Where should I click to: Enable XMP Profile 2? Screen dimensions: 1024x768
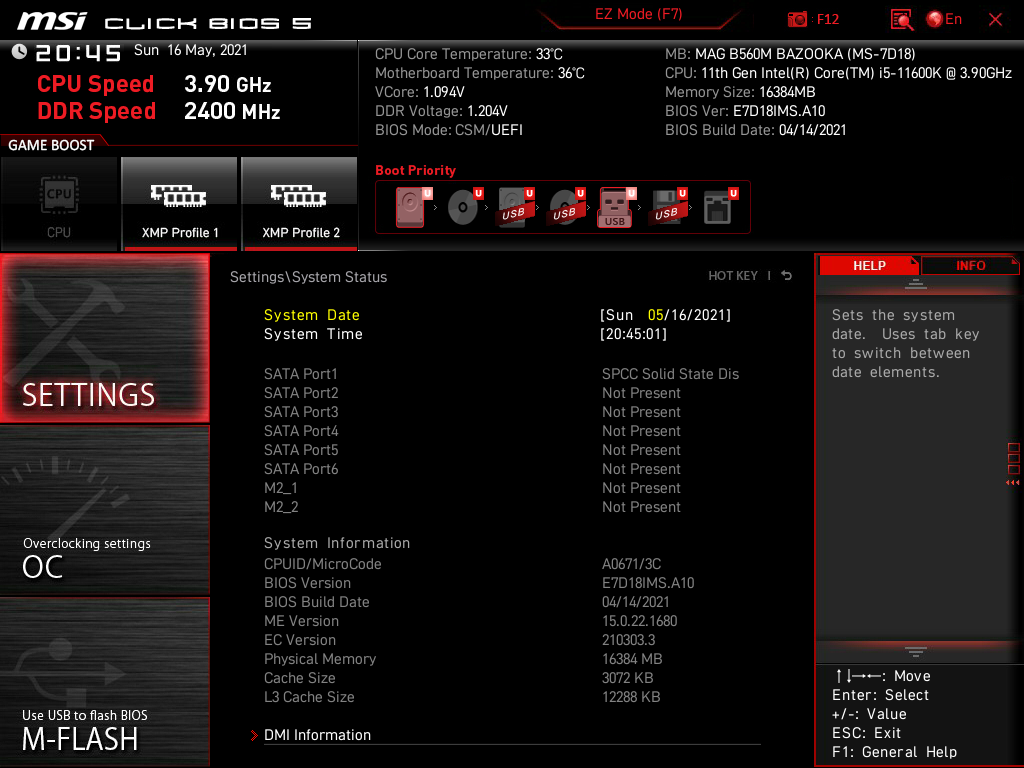coord(300,203)
